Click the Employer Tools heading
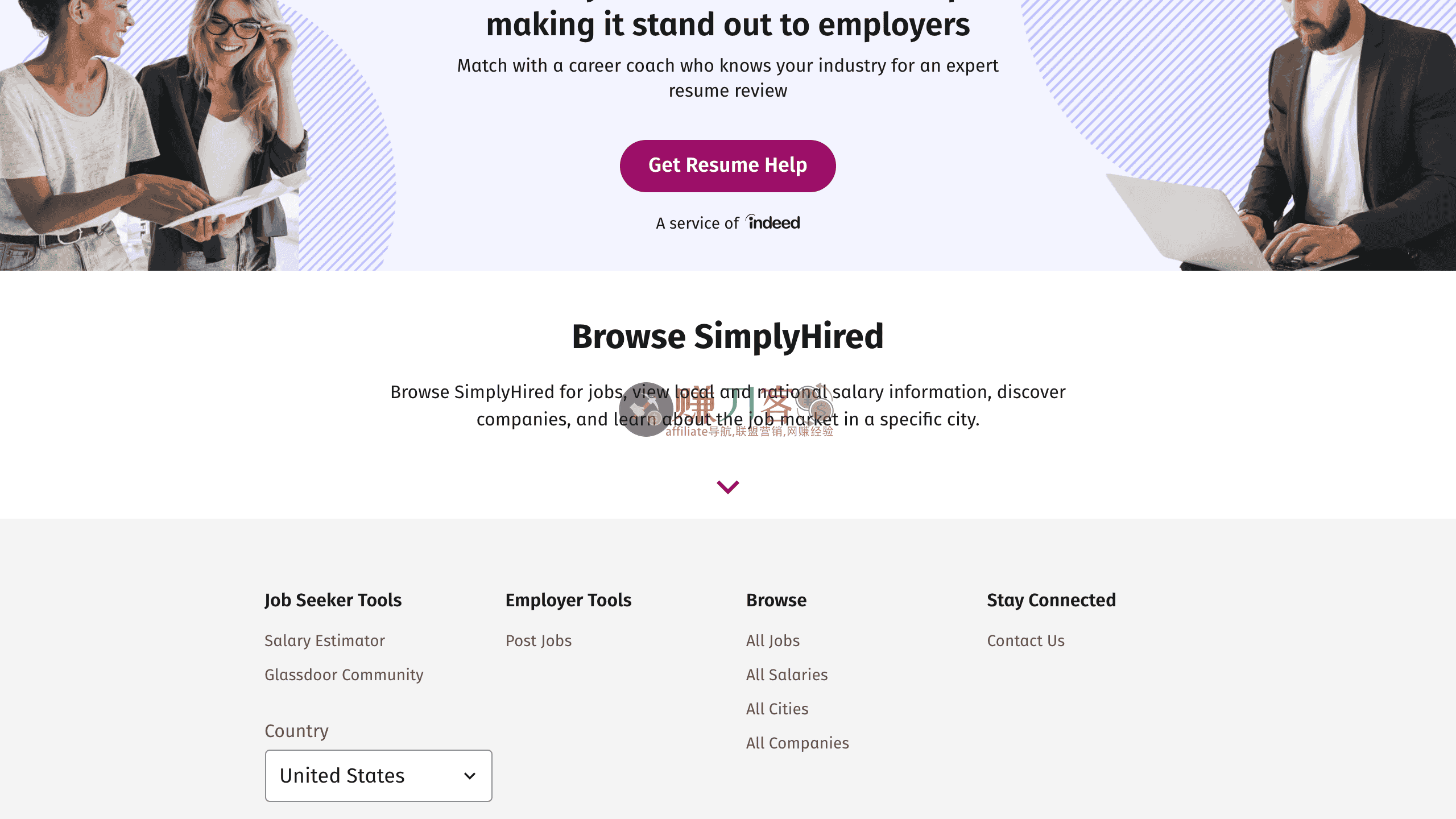The width and height of the screenshot is (1456, 819). pos(568,599)
